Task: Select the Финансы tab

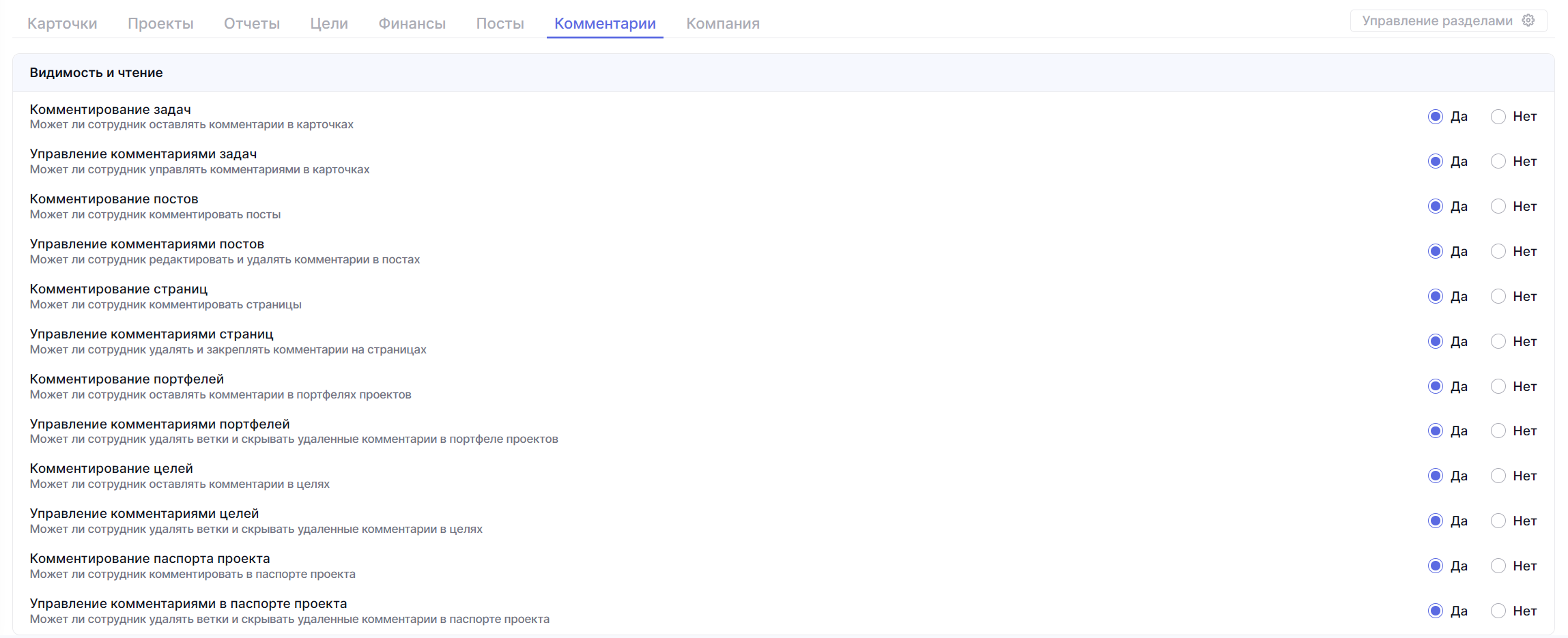Action: [x=412, y=23]
